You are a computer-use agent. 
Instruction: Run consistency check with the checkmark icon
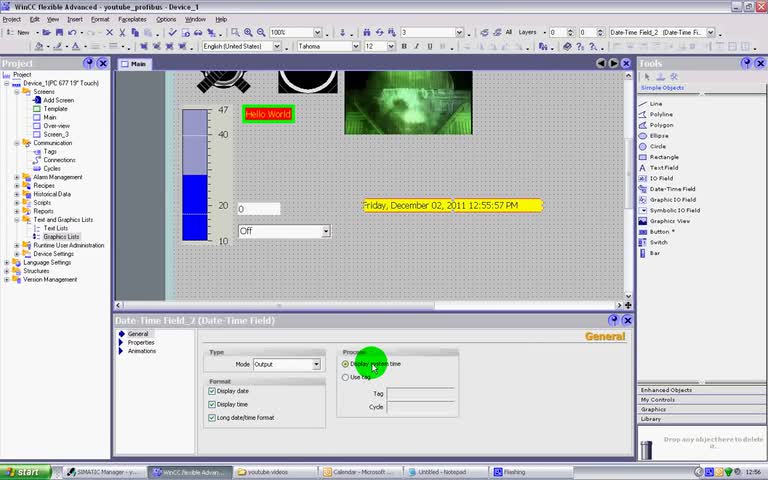172,32
